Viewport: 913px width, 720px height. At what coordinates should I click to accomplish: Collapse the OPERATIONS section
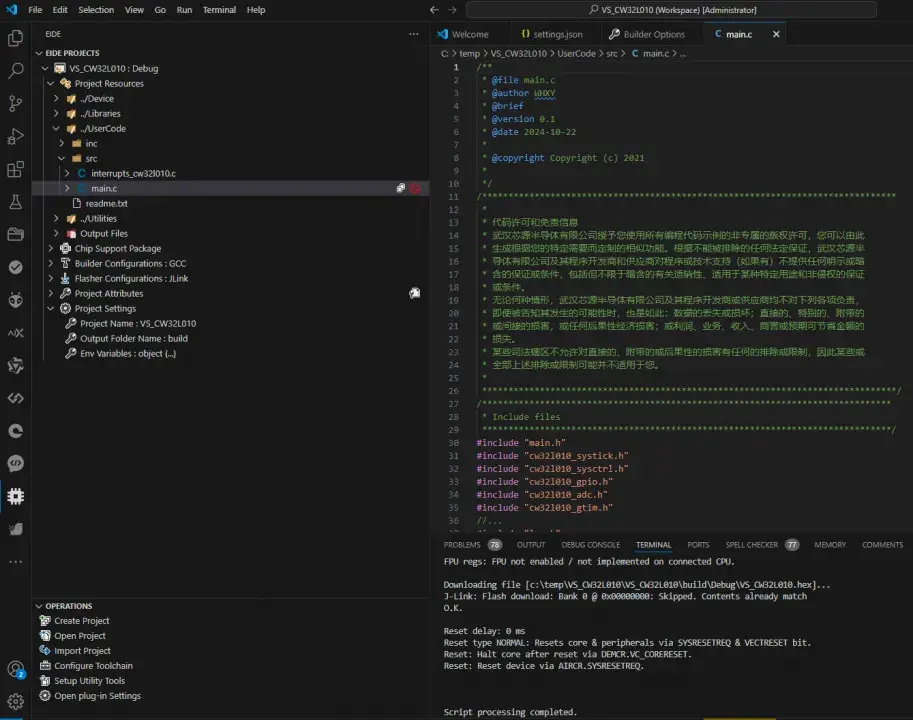(x=39, y=606)
